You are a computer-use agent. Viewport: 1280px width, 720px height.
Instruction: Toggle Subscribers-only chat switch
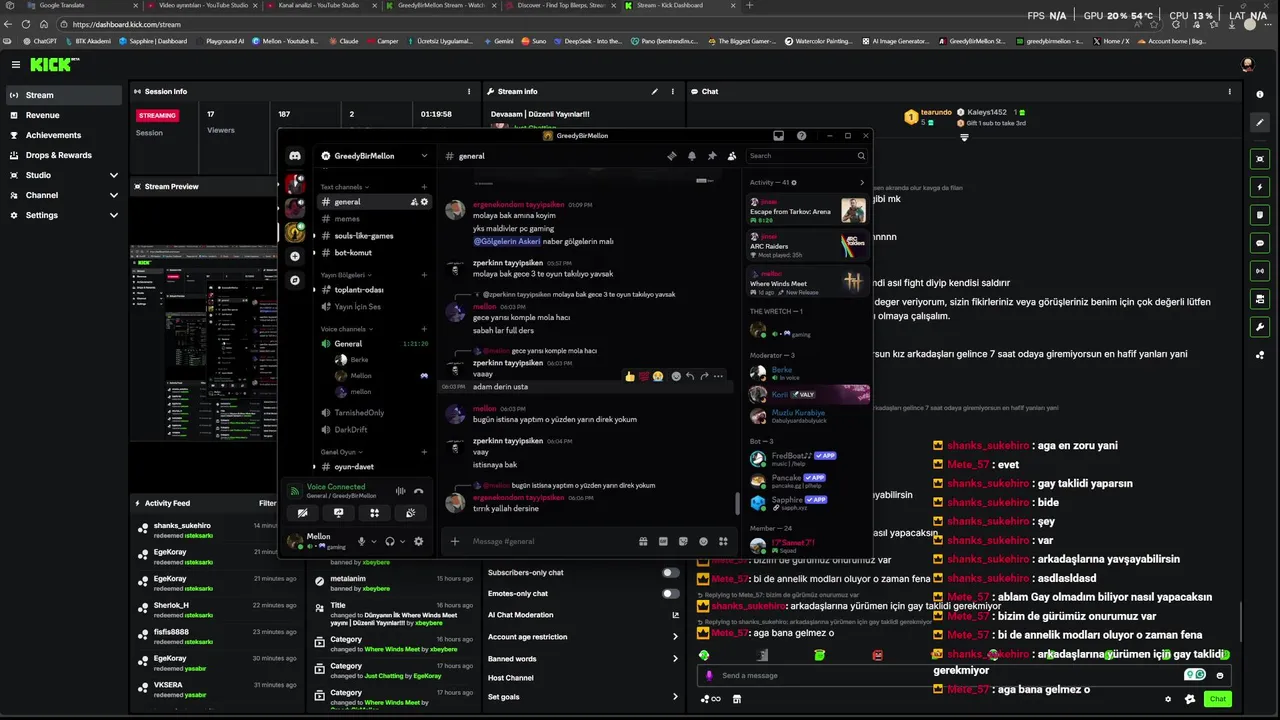[x=670, y=573]
